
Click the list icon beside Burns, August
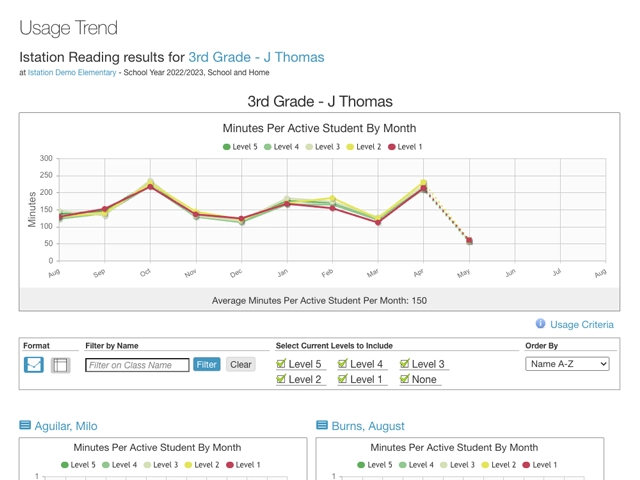(322, 425)
